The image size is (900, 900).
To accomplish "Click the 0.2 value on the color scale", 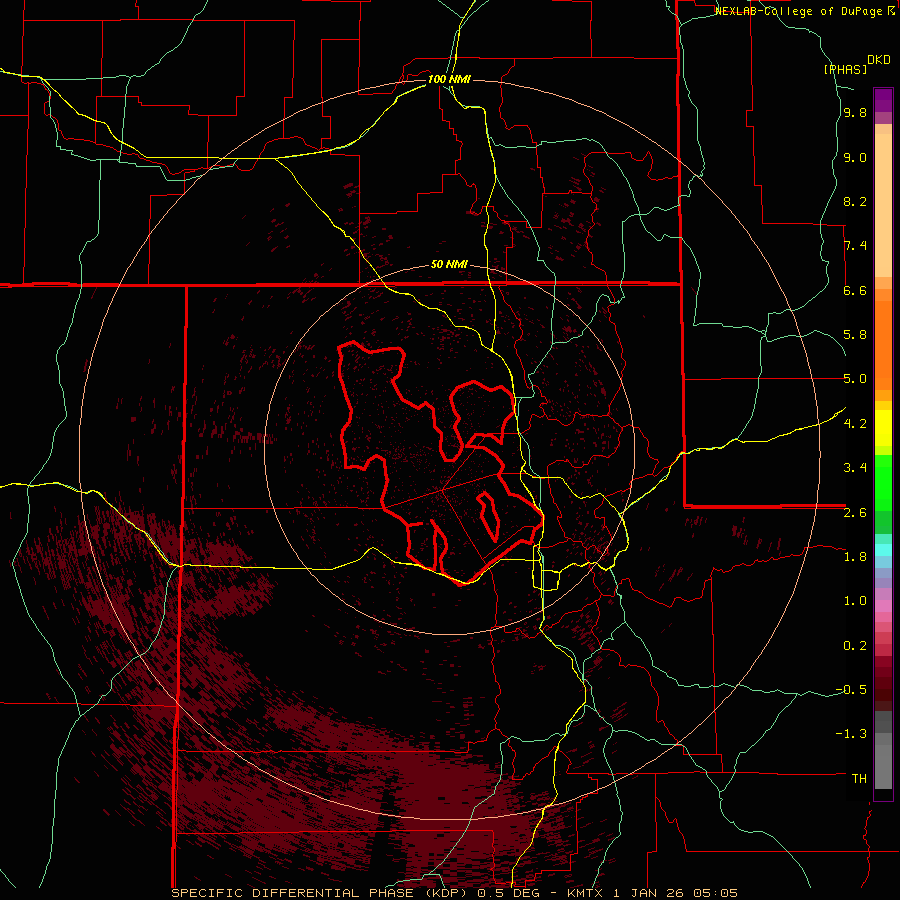I will click(855, 645).
